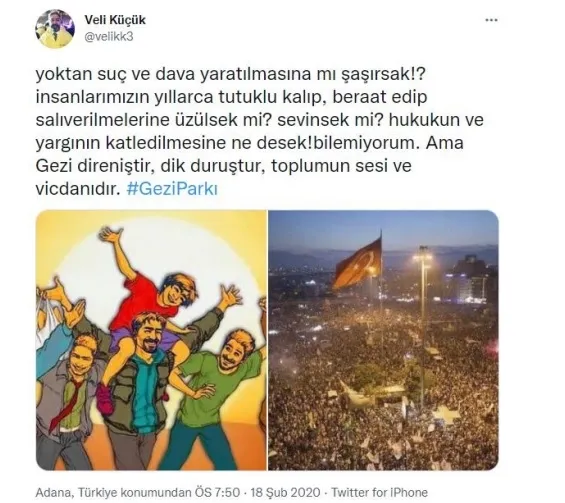
Task: Enlarge the night crowd photo on the right
Action: pyautogui.click(x=383, y=340)
